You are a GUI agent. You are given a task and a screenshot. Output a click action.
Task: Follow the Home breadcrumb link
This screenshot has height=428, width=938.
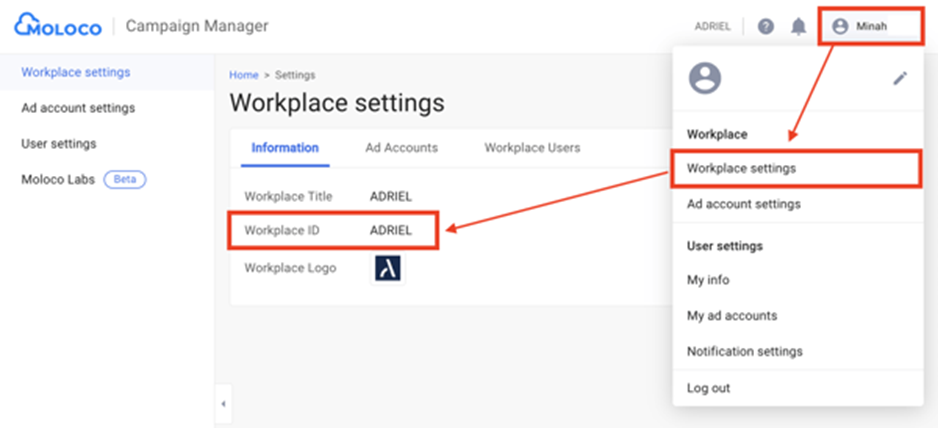pyautogui.click(x=244, y=75)
